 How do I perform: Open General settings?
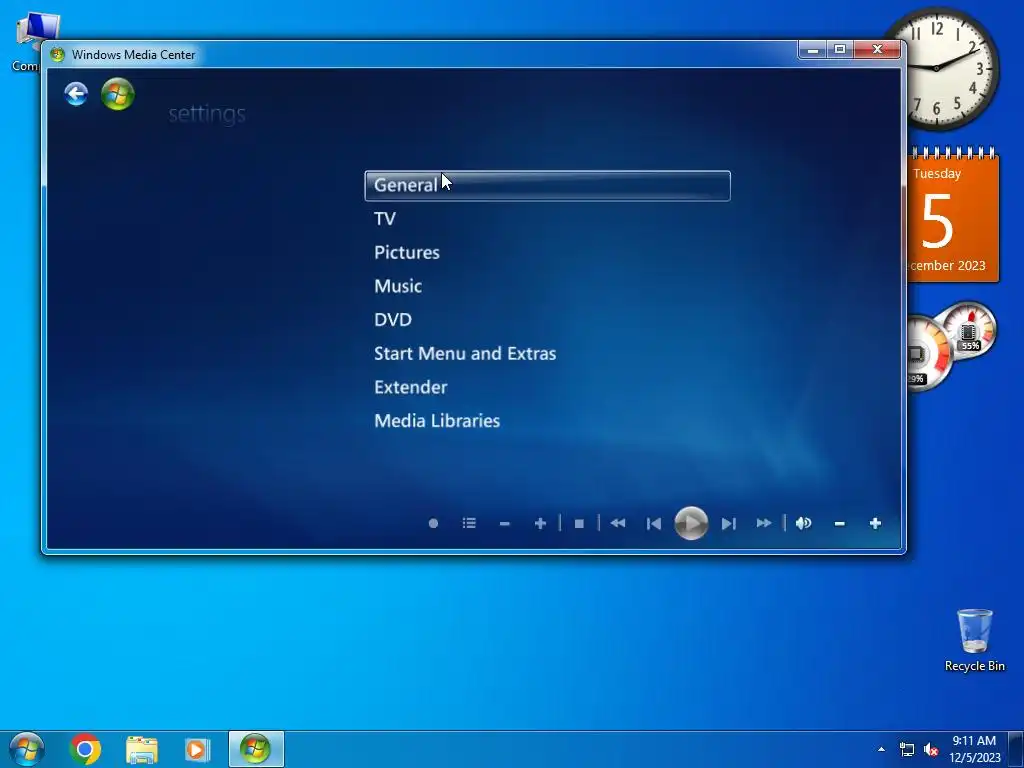[x=547, y=185]
